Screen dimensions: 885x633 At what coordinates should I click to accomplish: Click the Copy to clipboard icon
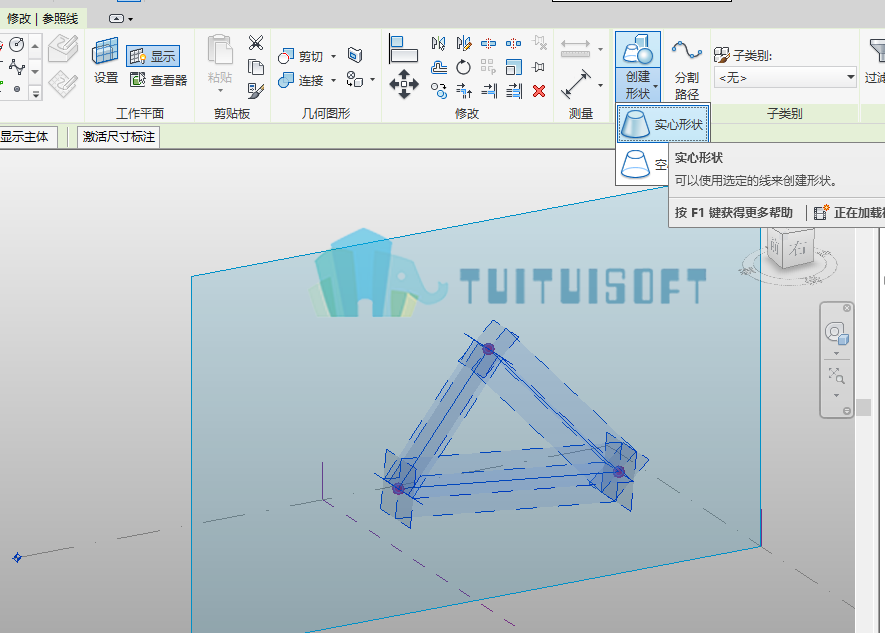[x=256, y=67]
